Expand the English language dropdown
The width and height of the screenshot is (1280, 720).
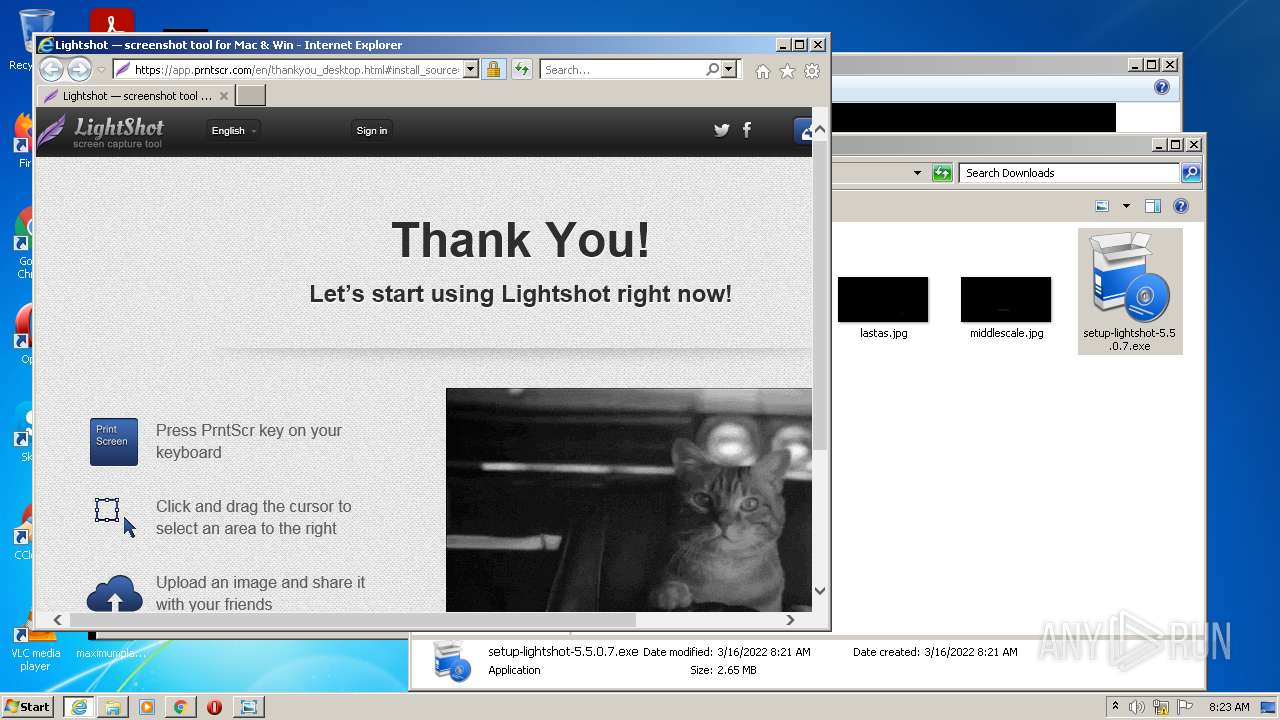coord(234,130)
